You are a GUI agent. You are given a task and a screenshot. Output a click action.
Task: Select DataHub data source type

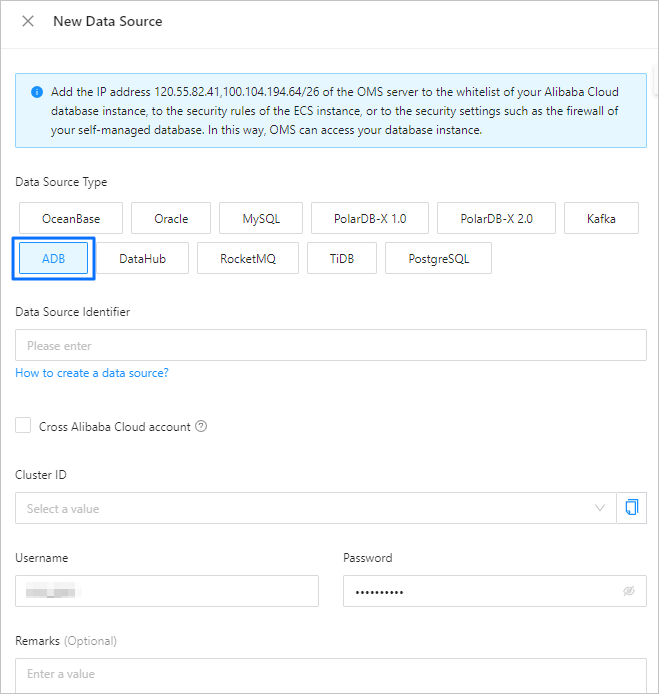142,258
